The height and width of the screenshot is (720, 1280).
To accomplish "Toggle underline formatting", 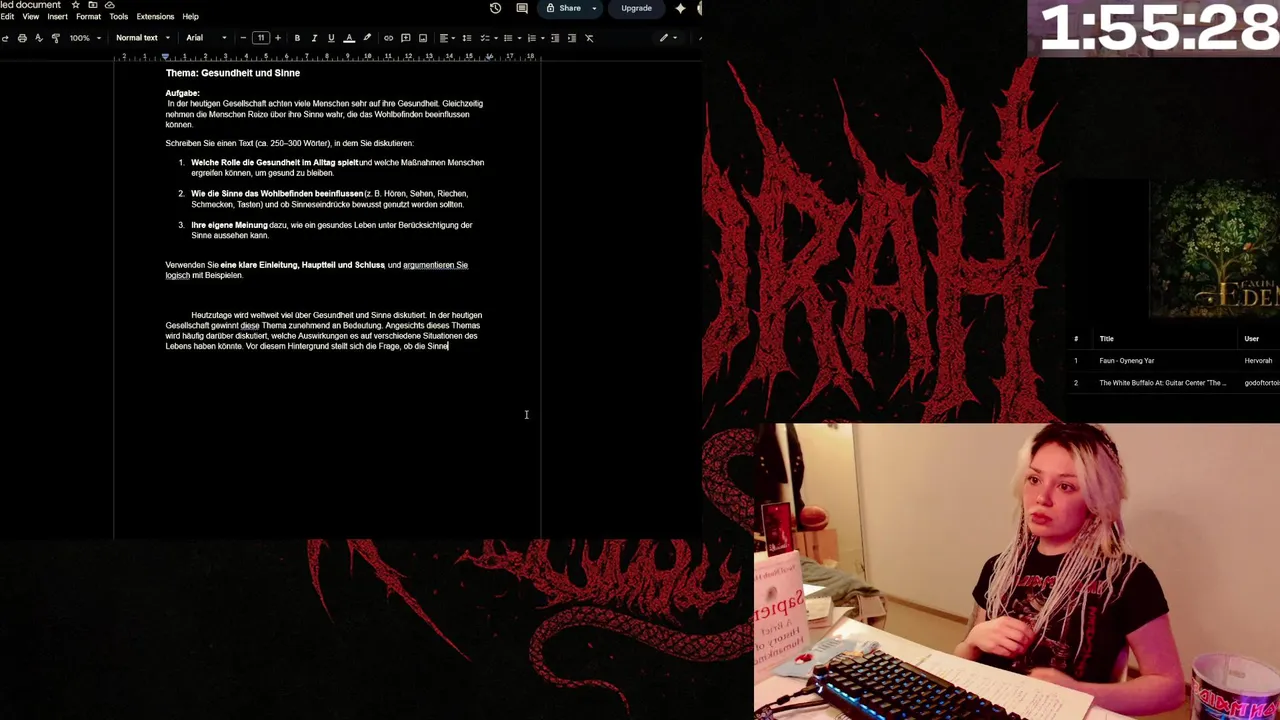I will click(331, 38).
